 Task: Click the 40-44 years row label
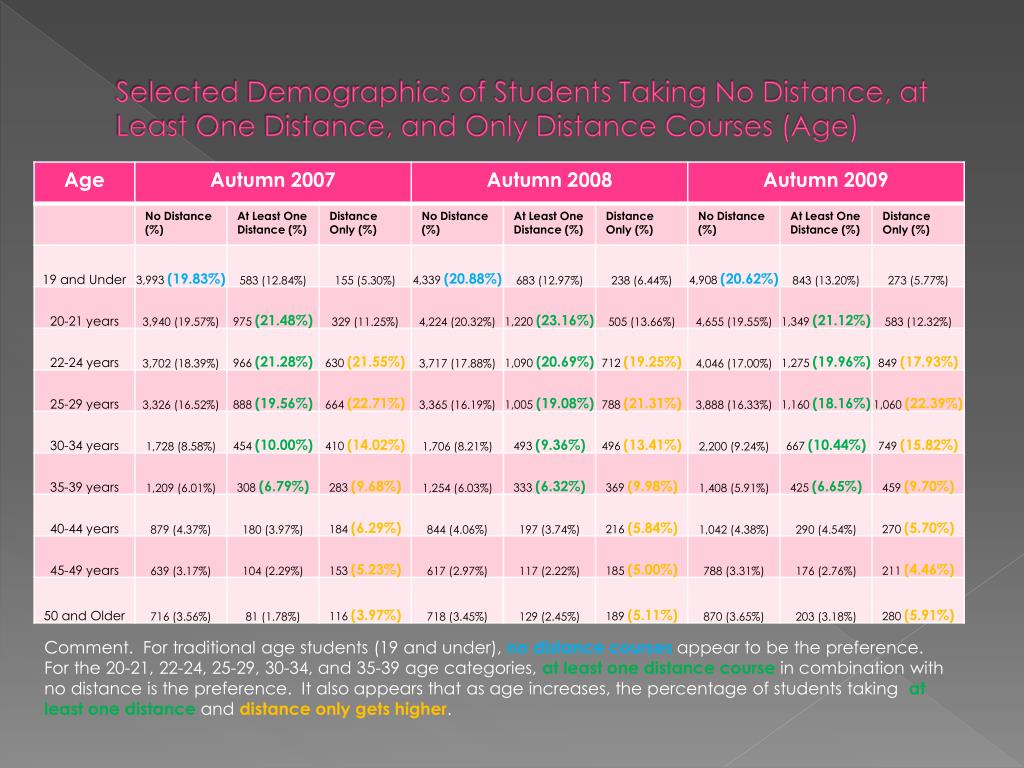84,529
